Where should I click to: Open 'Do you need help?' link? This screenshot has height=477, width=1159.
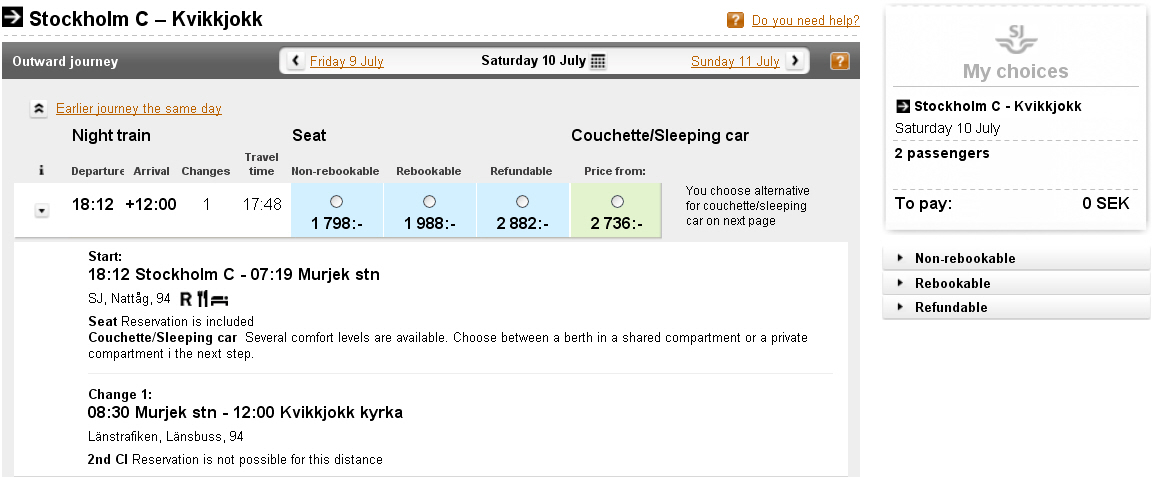806,21
